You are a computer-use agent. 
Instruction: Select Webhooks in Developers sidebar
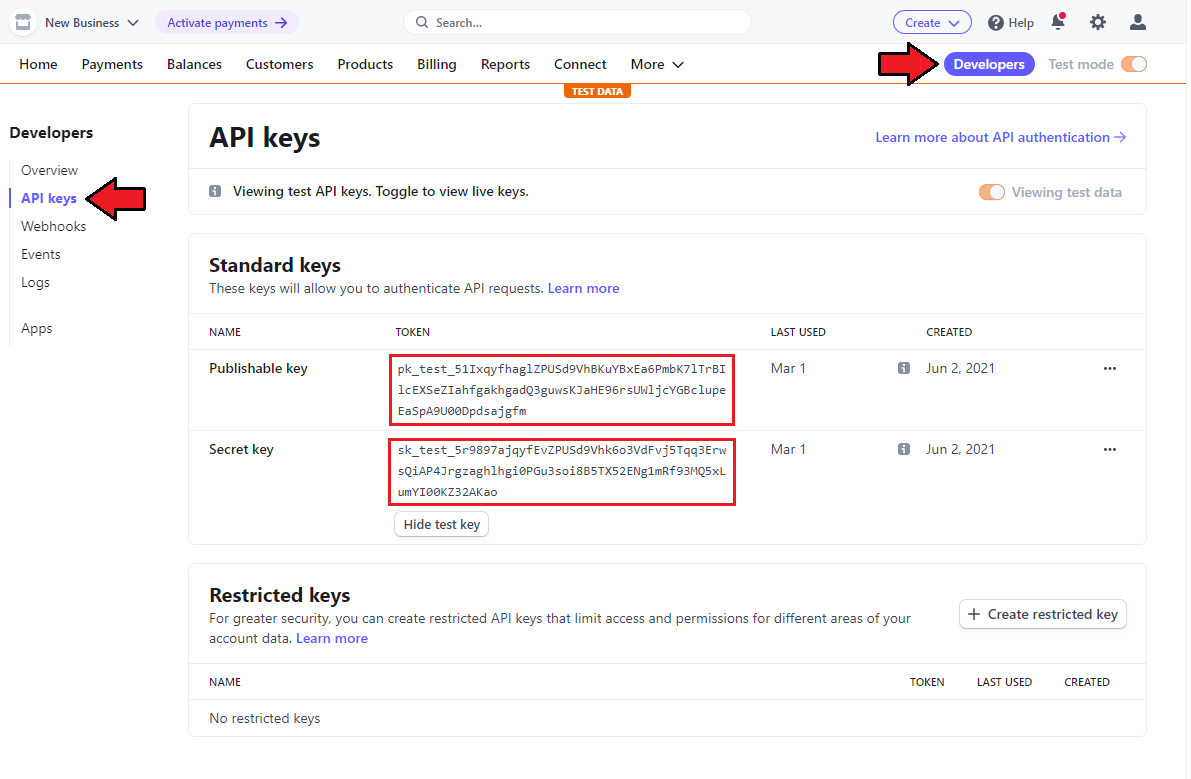pos(54,226)
